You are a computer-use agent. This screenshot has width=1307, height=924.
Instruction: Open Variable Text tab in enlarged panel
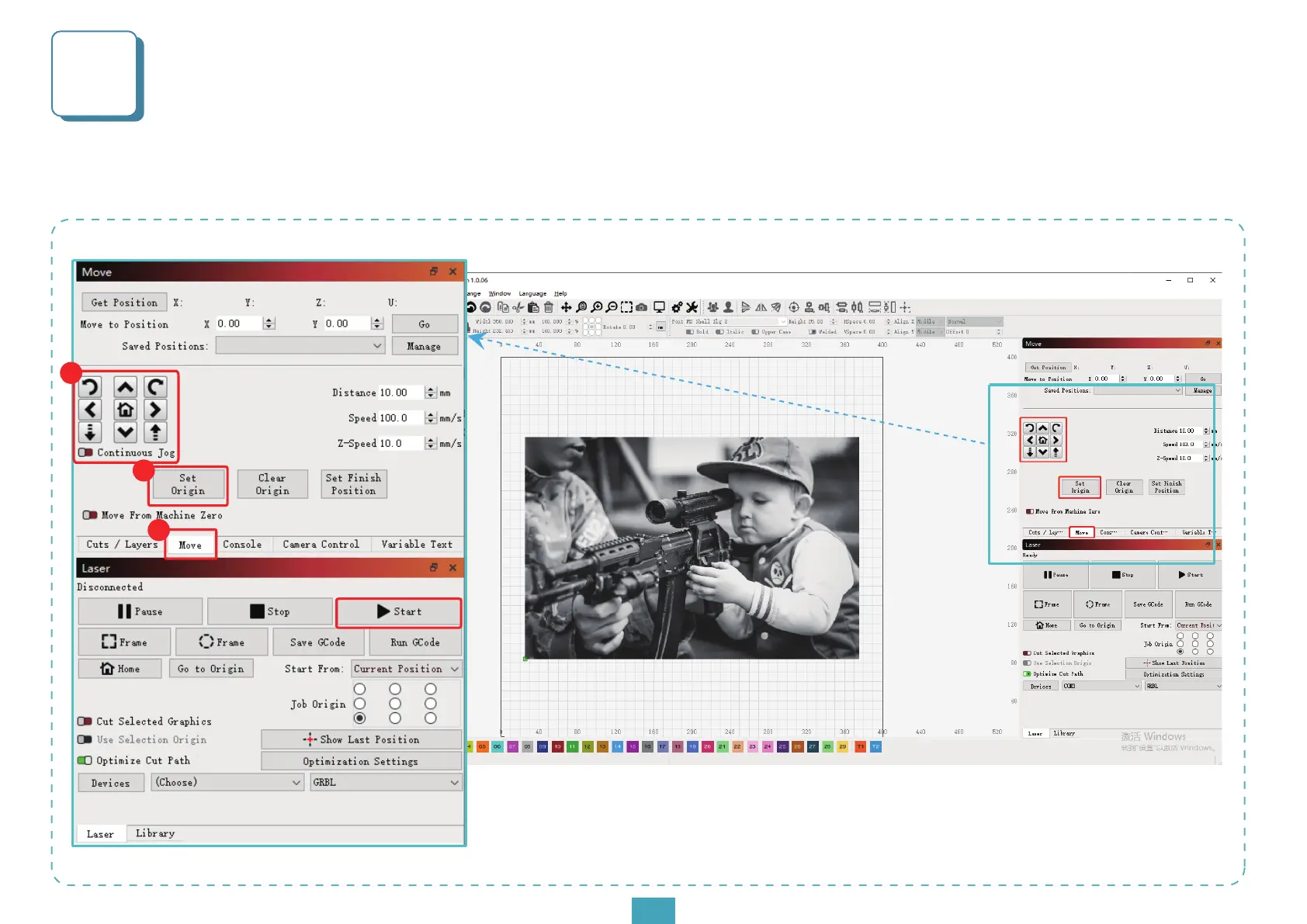coord(417,545)
